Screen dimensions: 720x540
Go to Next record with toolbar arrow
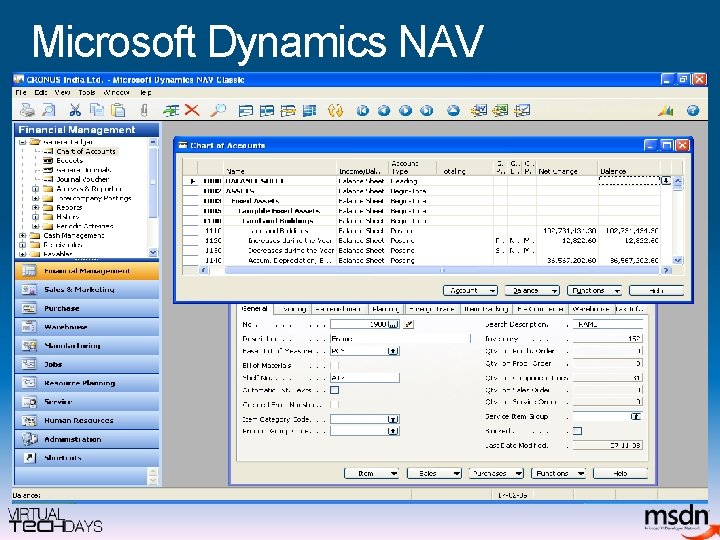coord(405,110)
